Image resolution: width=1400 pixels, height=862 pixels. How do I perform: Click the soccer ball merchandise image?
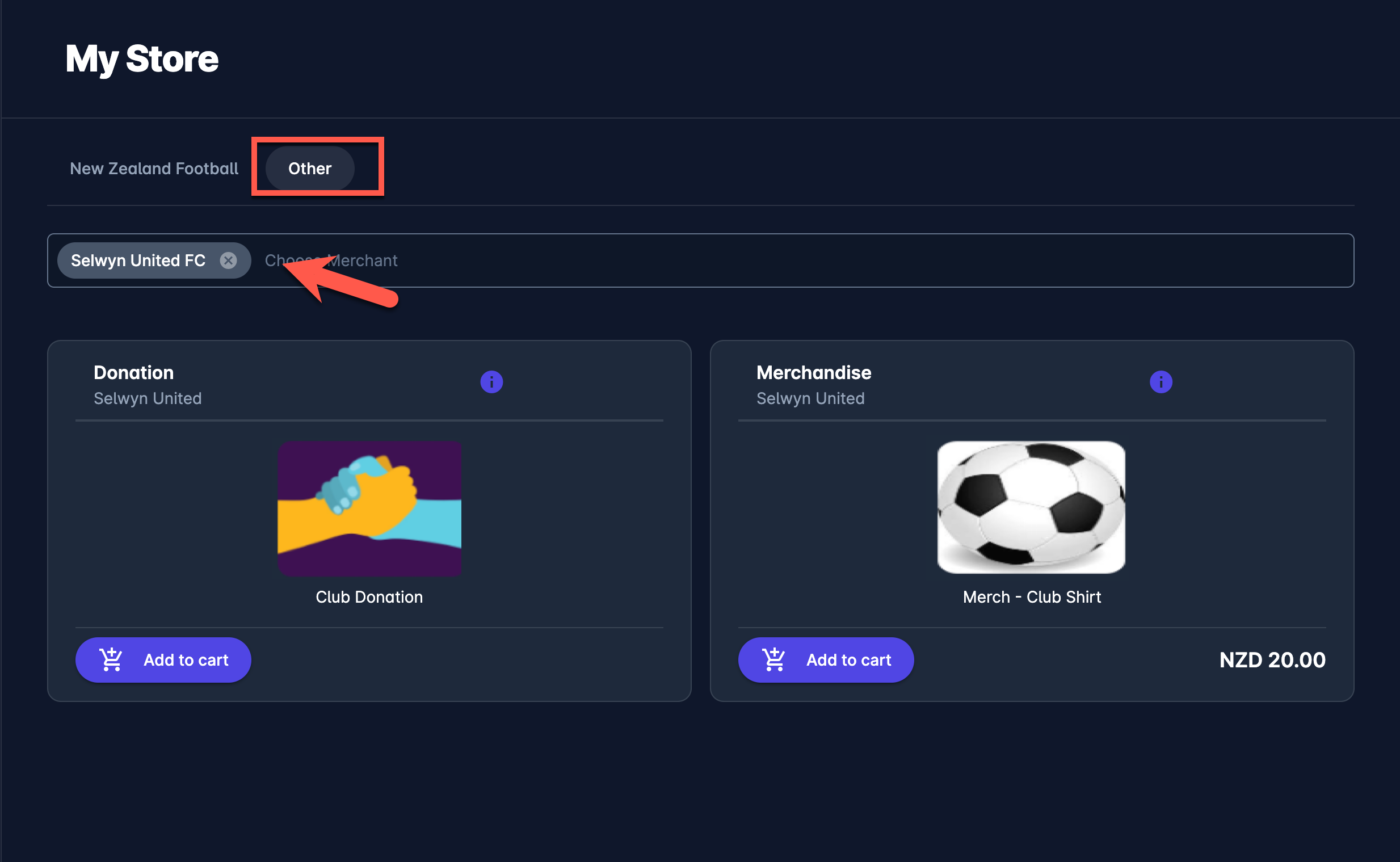[x=1031, y=507]
